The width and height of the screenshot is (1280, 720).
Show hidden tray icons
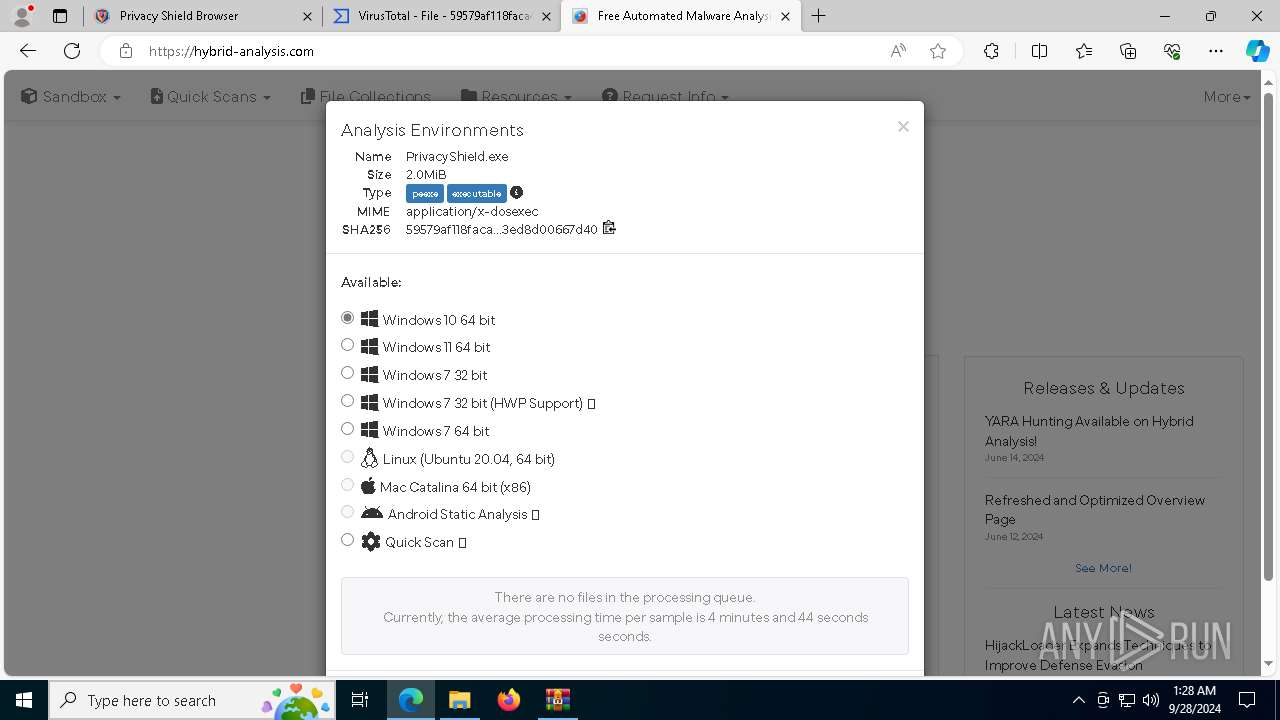click(x=1078, y=700)
